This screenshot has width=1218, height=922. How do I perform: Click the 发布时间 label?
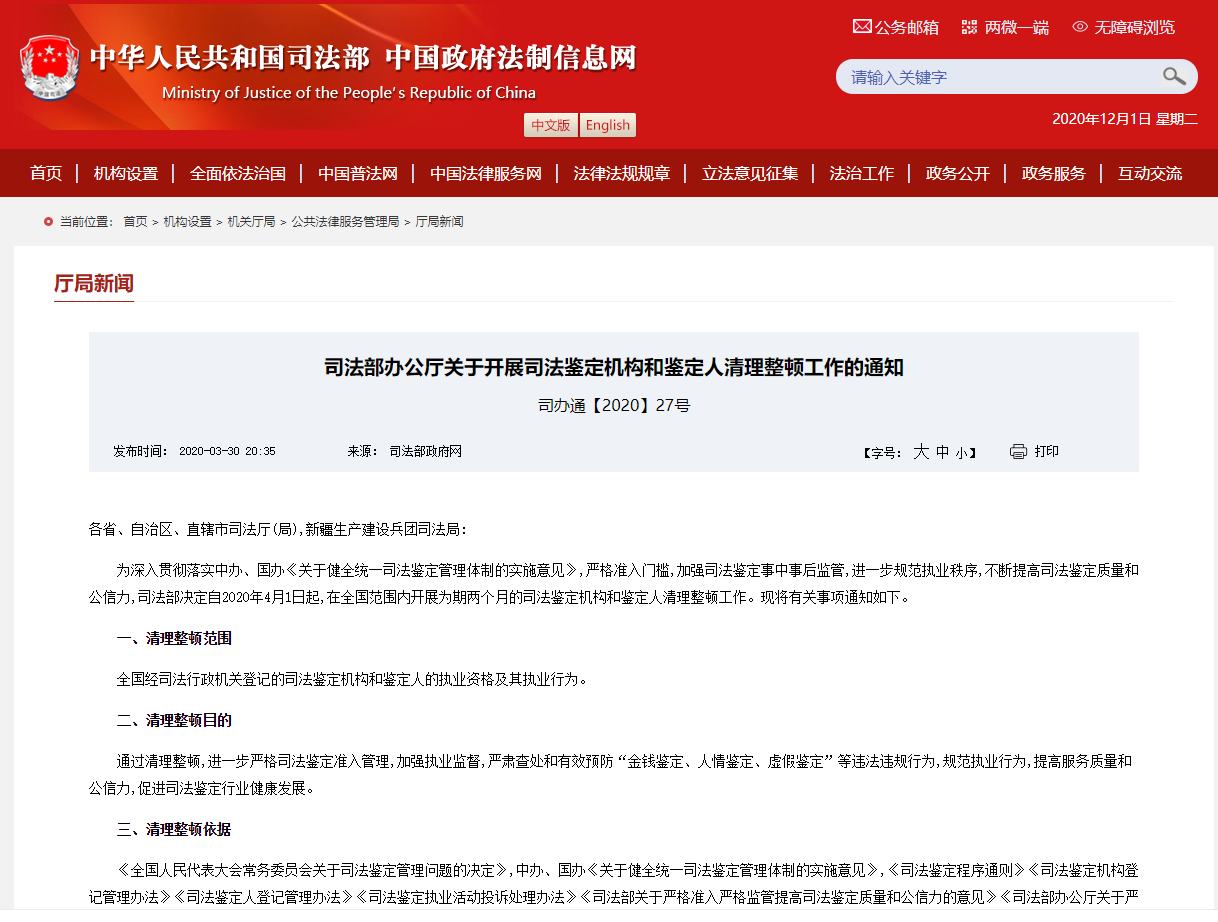140,452
